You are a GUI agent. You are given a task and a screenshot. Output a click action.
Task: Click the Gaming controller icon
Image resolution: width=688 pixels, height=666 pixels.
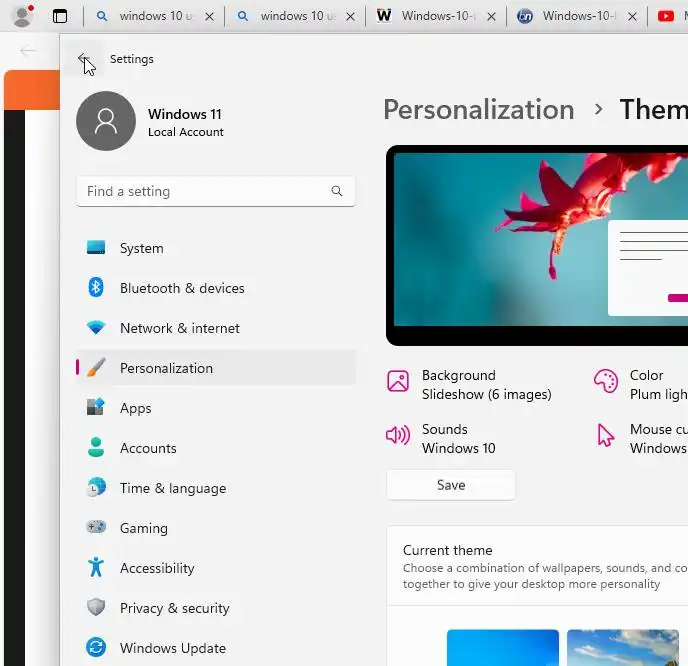click(96, 526)
